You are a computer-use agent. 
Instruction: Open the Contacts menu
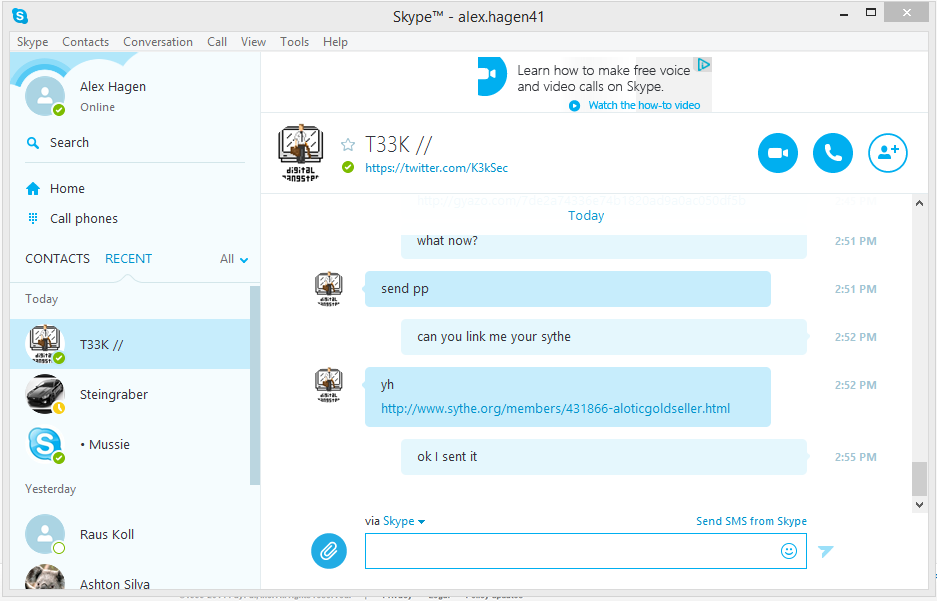tap(85, 42)
